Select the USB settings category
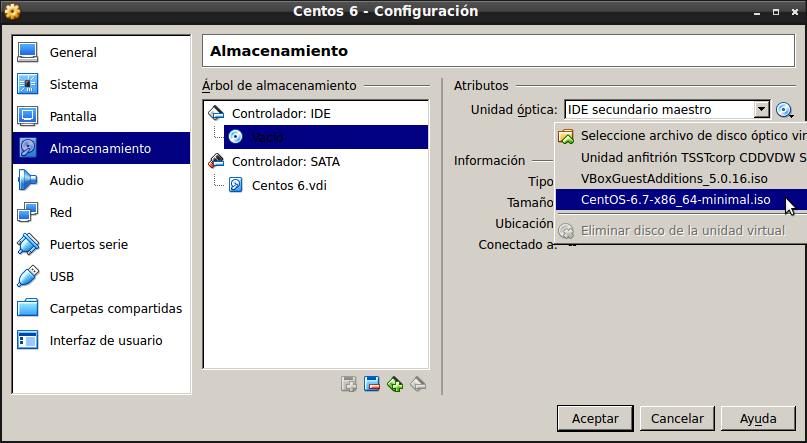Screen dimensions: 807x443 61,277
